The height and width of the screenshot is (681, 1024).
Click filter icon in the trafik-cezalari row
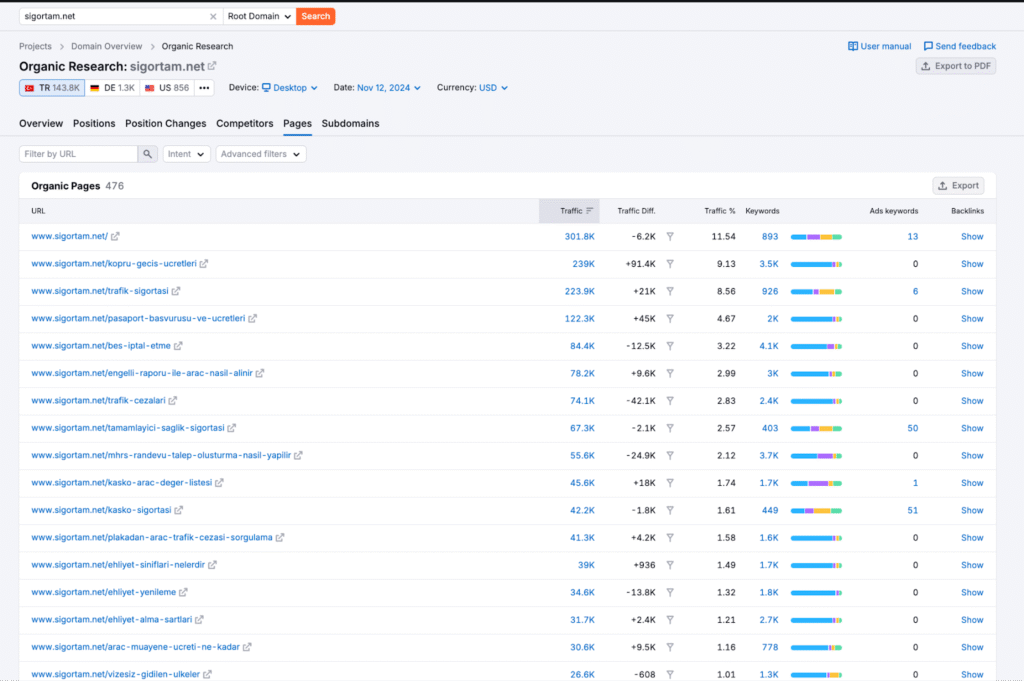670,401
